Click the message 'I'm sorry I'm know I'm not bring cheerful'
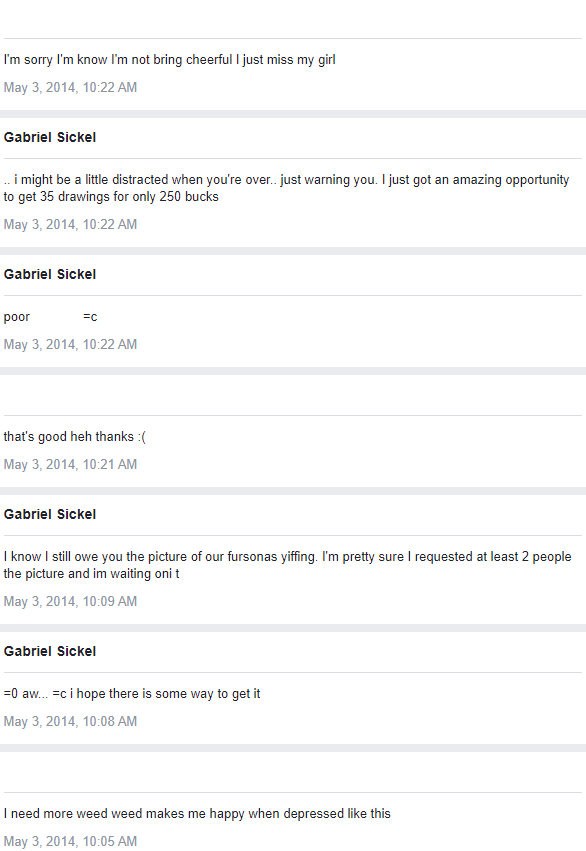This screenshot has width=586, height=851. pos(169,60)
